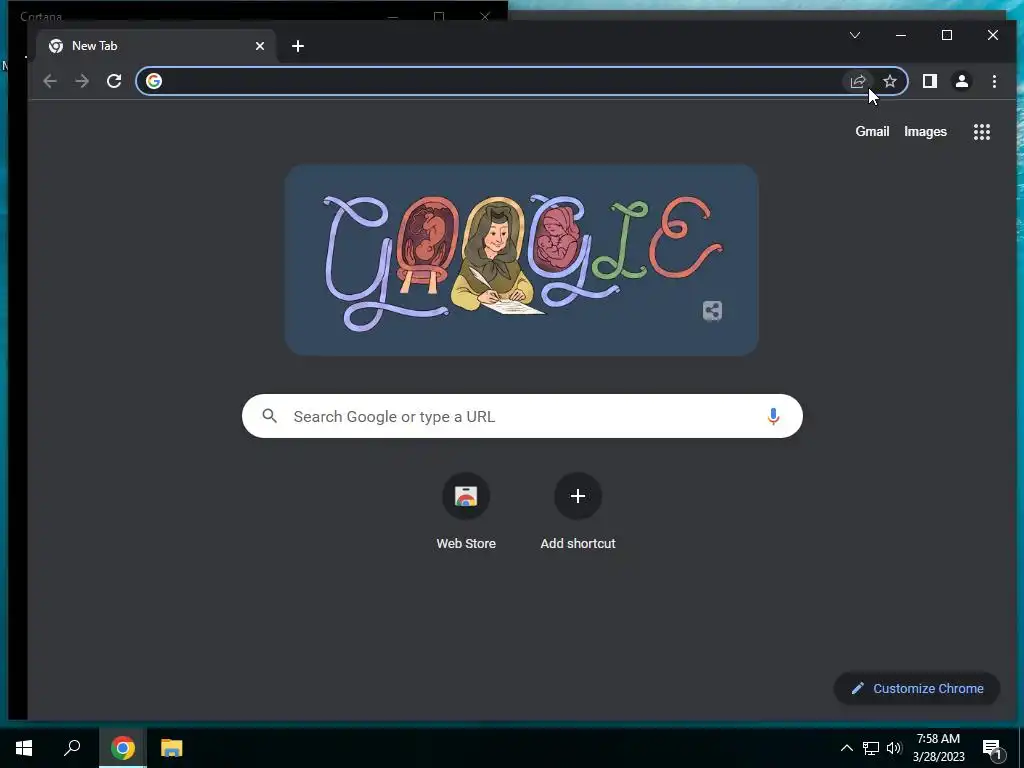Screen dimensions: 1024x768
Task: Open Windows taskbar search
Action: point(72,748)
